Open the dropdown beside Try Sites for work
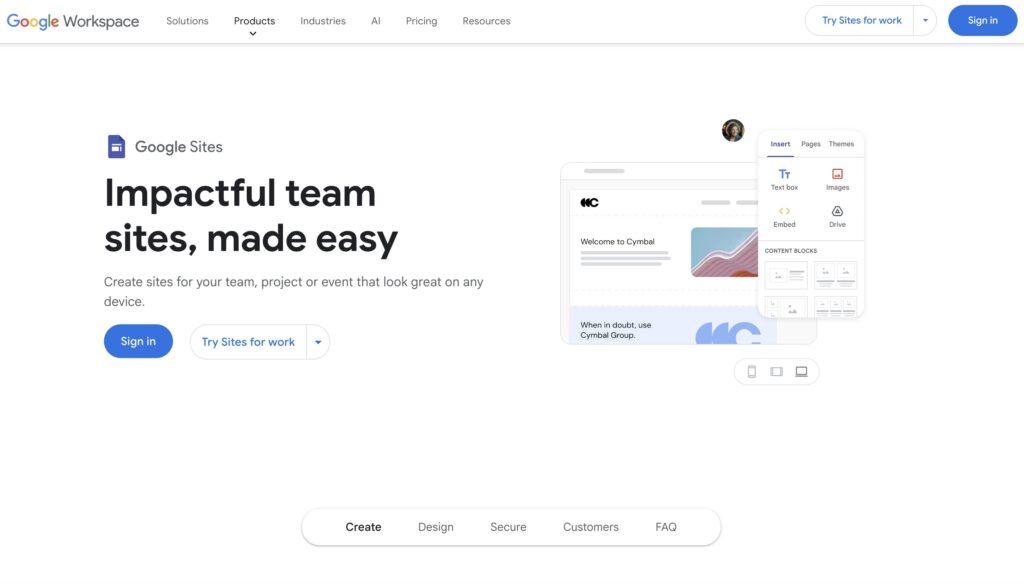The width and height of the screenshot is (1024, 583). point(318,341)
